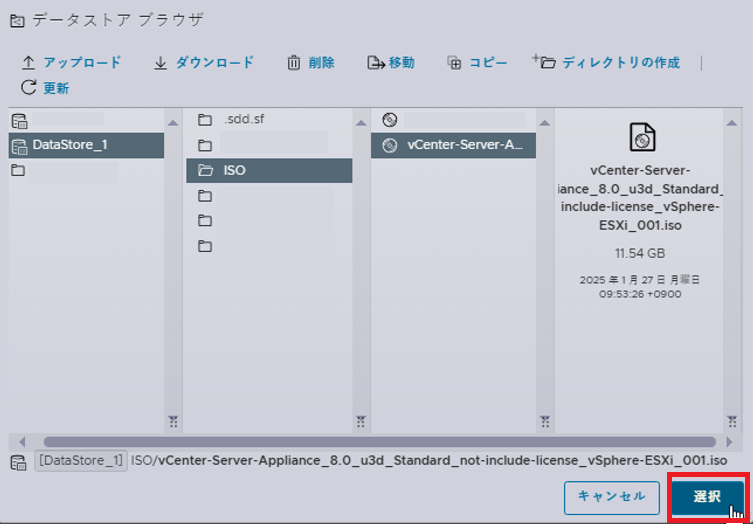Click the folder icon below DataStore_1
The image size is (753, 524).
click(x=18, y=170)
